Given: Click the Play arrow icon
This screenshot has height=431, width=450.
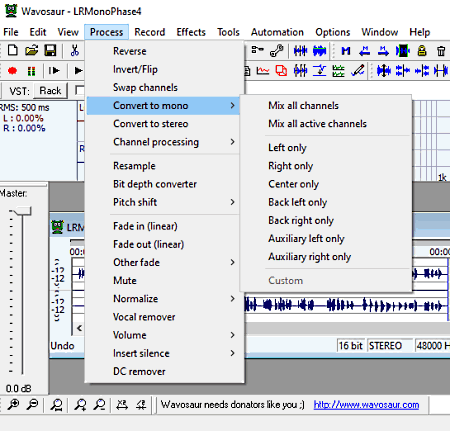Looking at the screenshot, I should pyautogui.click(x=78, y=71).
